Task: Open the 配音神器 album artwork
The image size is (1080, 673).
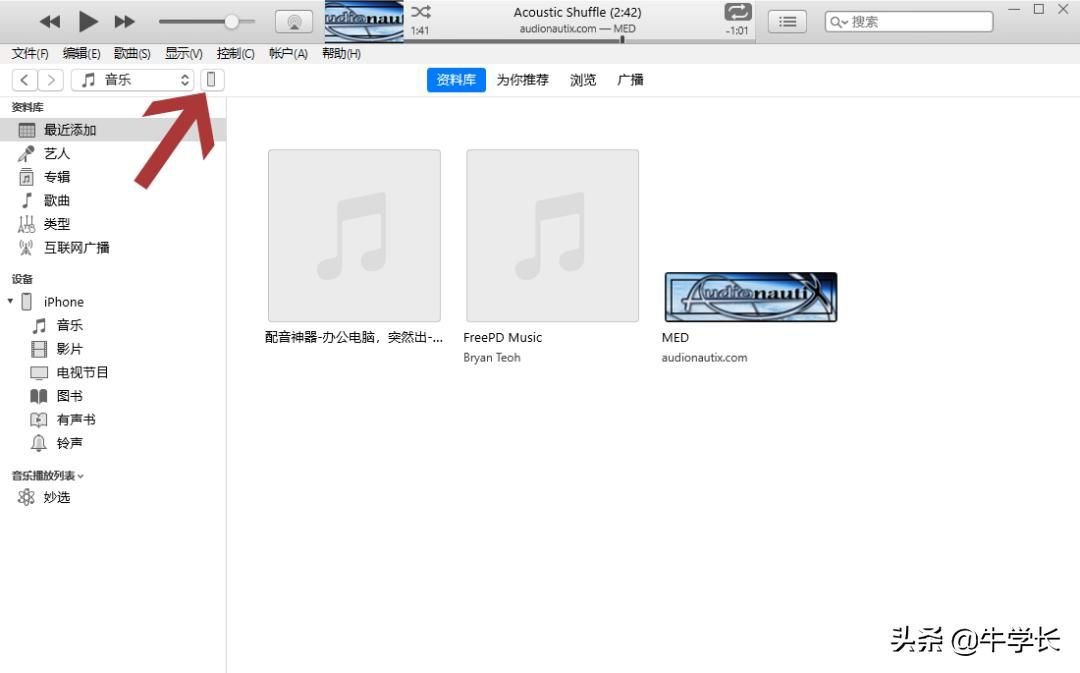Action: coord(354,236)
